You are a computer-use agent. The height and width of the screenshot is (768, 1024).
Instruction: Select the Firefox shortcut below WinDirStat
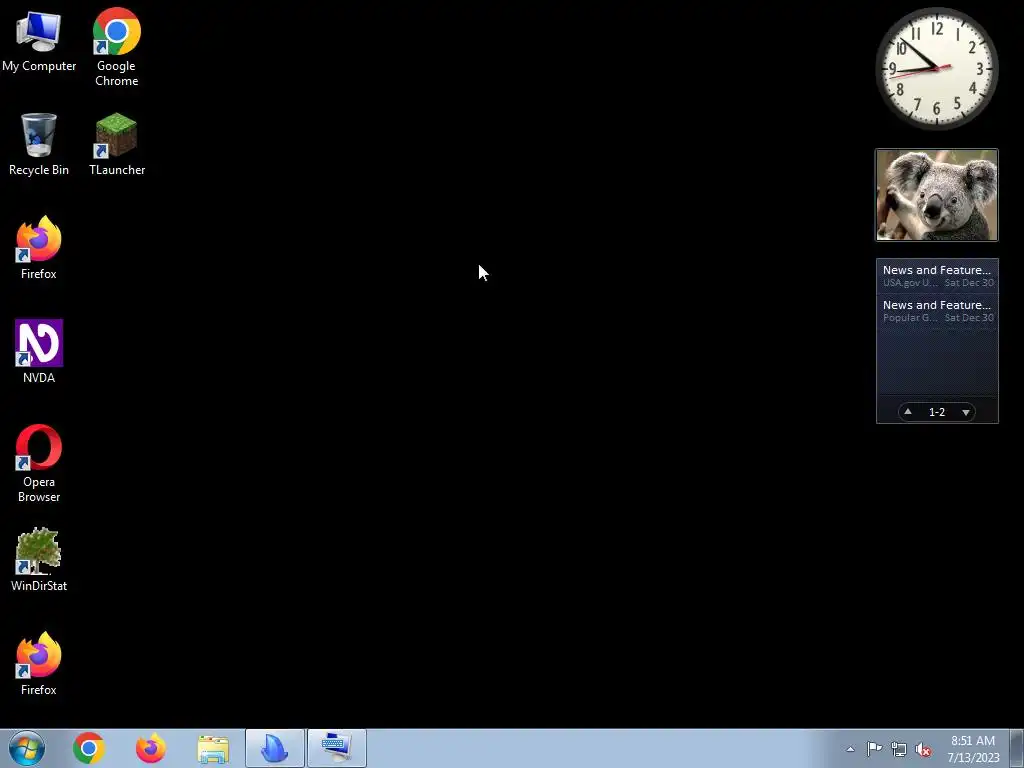click(x=39, y=664)
